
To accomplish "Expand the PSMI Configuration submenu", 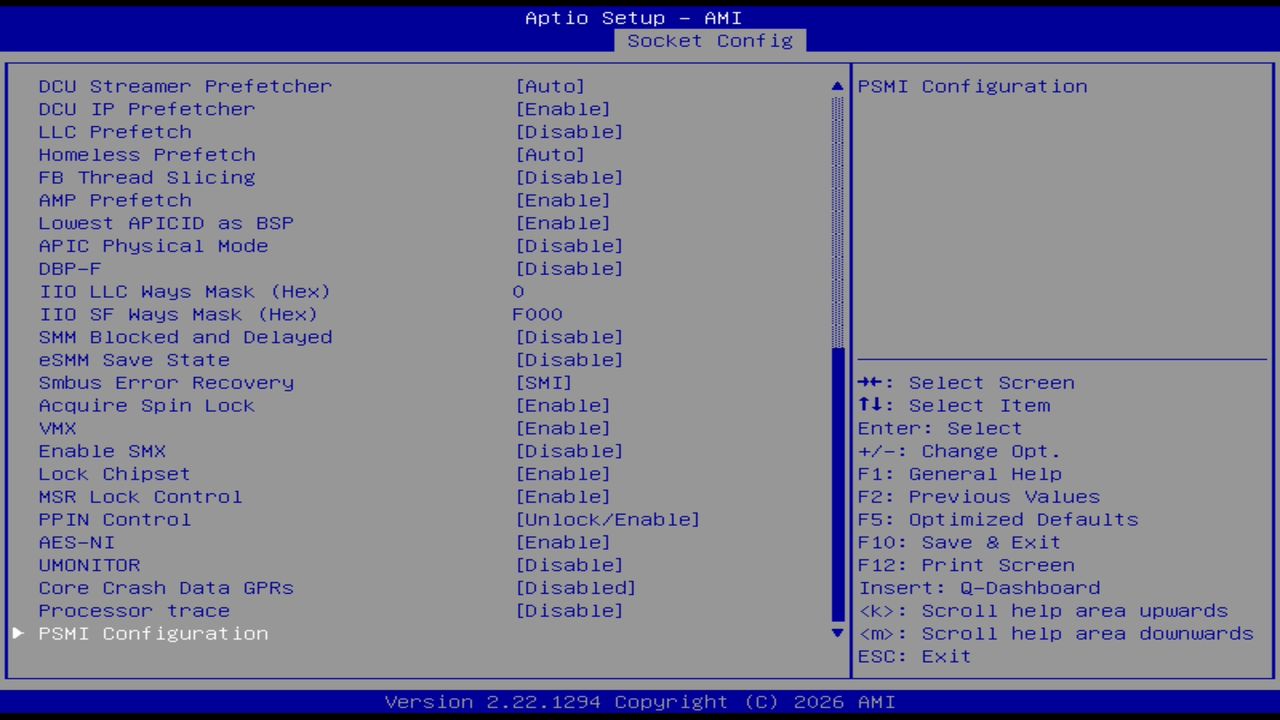I will [153, 633].
